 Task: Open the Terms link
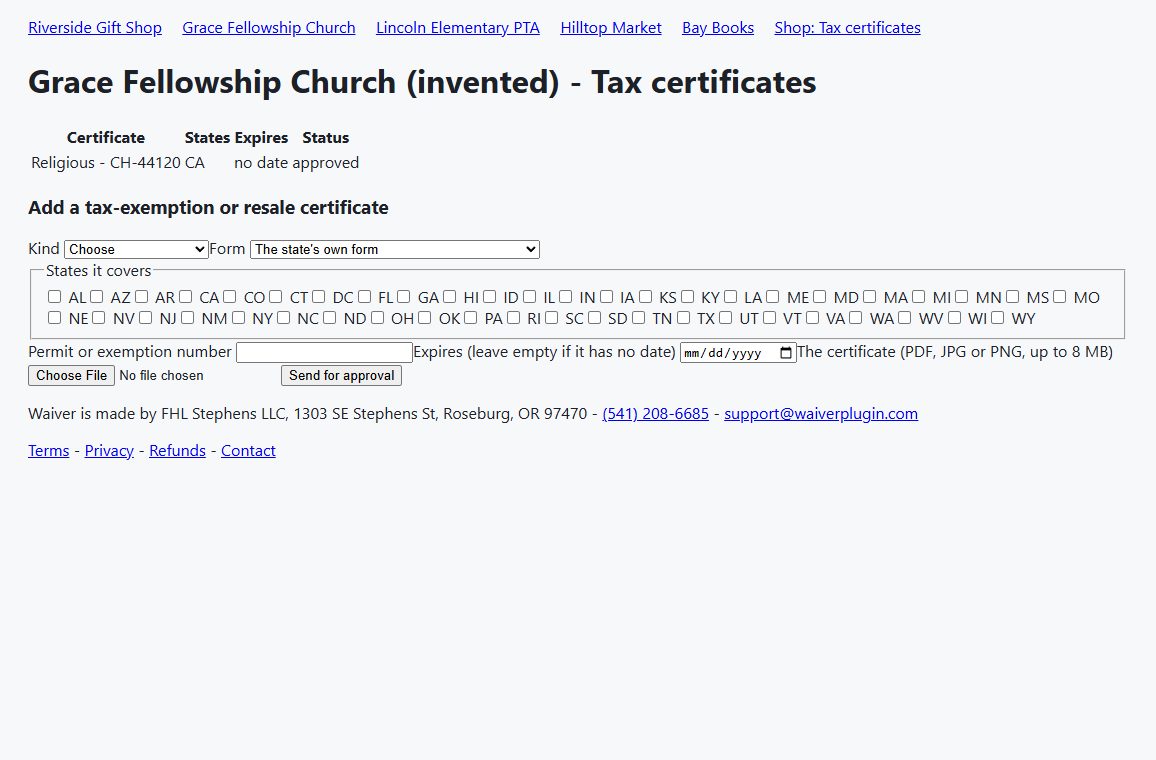49,450
